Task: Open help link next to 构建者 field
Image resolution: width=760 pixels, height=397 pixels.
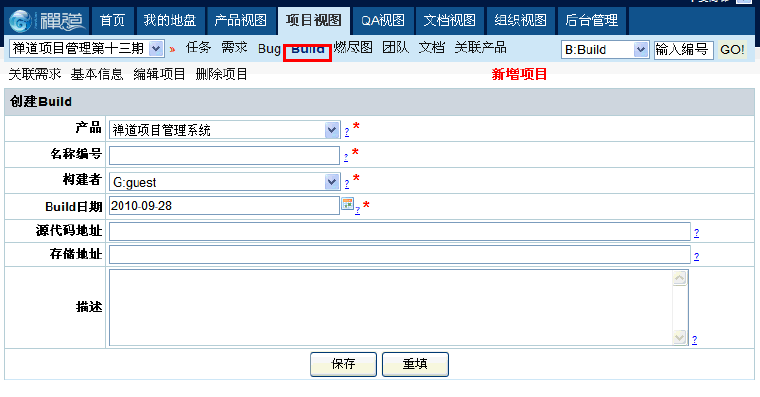Action: [x=347, y=183]
